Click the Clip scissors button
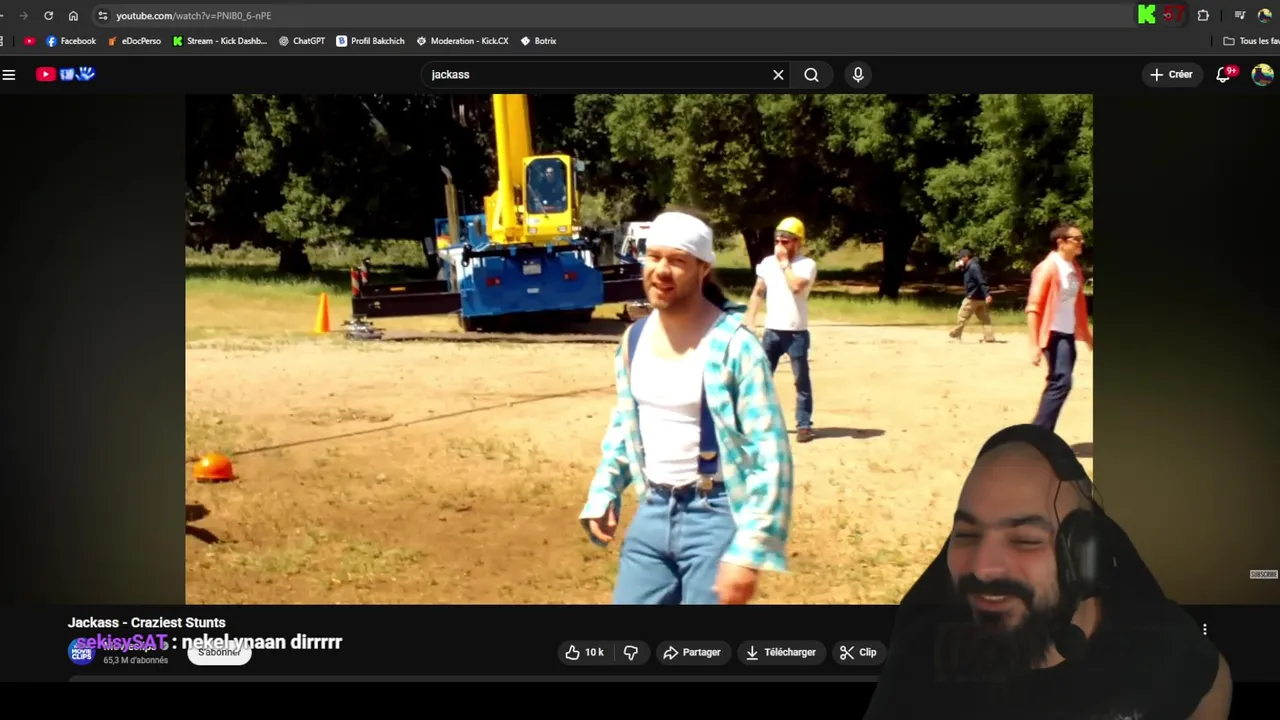 coord(858,652)
